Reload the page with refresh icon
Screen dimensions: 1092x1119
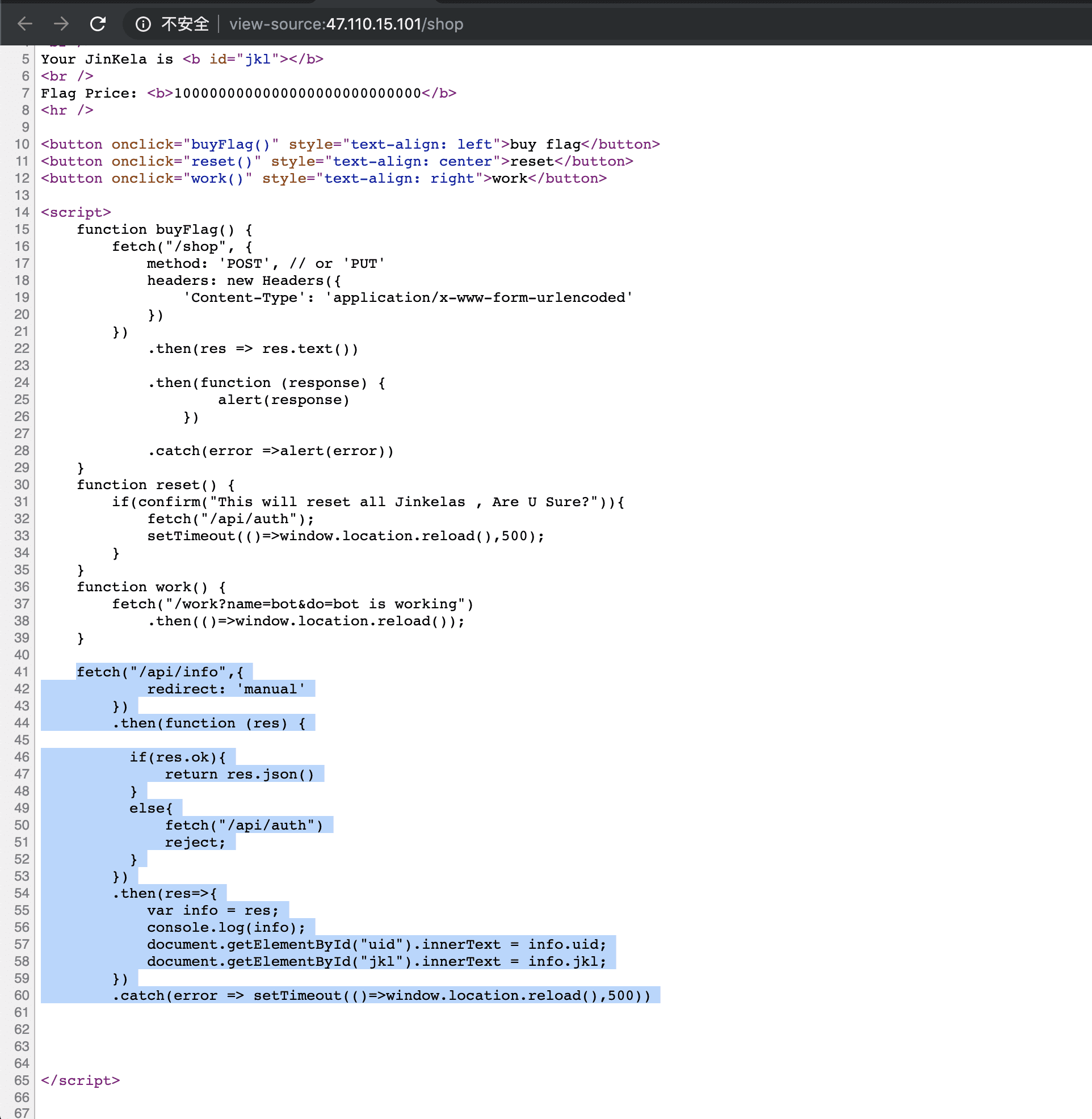(x=98, y=23)
